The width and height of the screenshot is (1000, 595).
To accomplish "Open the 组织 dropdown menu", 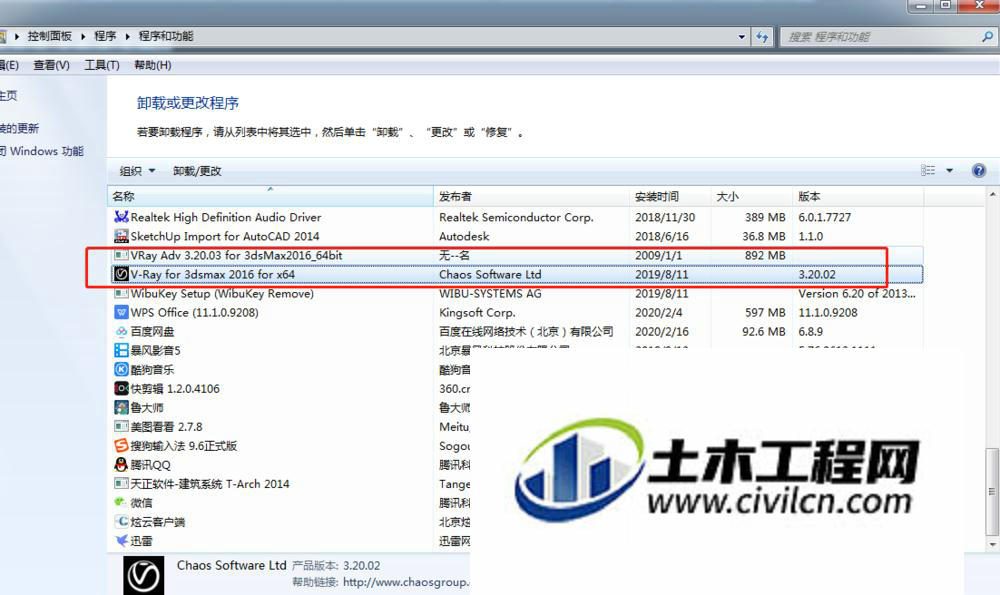I will coord(137,171).
